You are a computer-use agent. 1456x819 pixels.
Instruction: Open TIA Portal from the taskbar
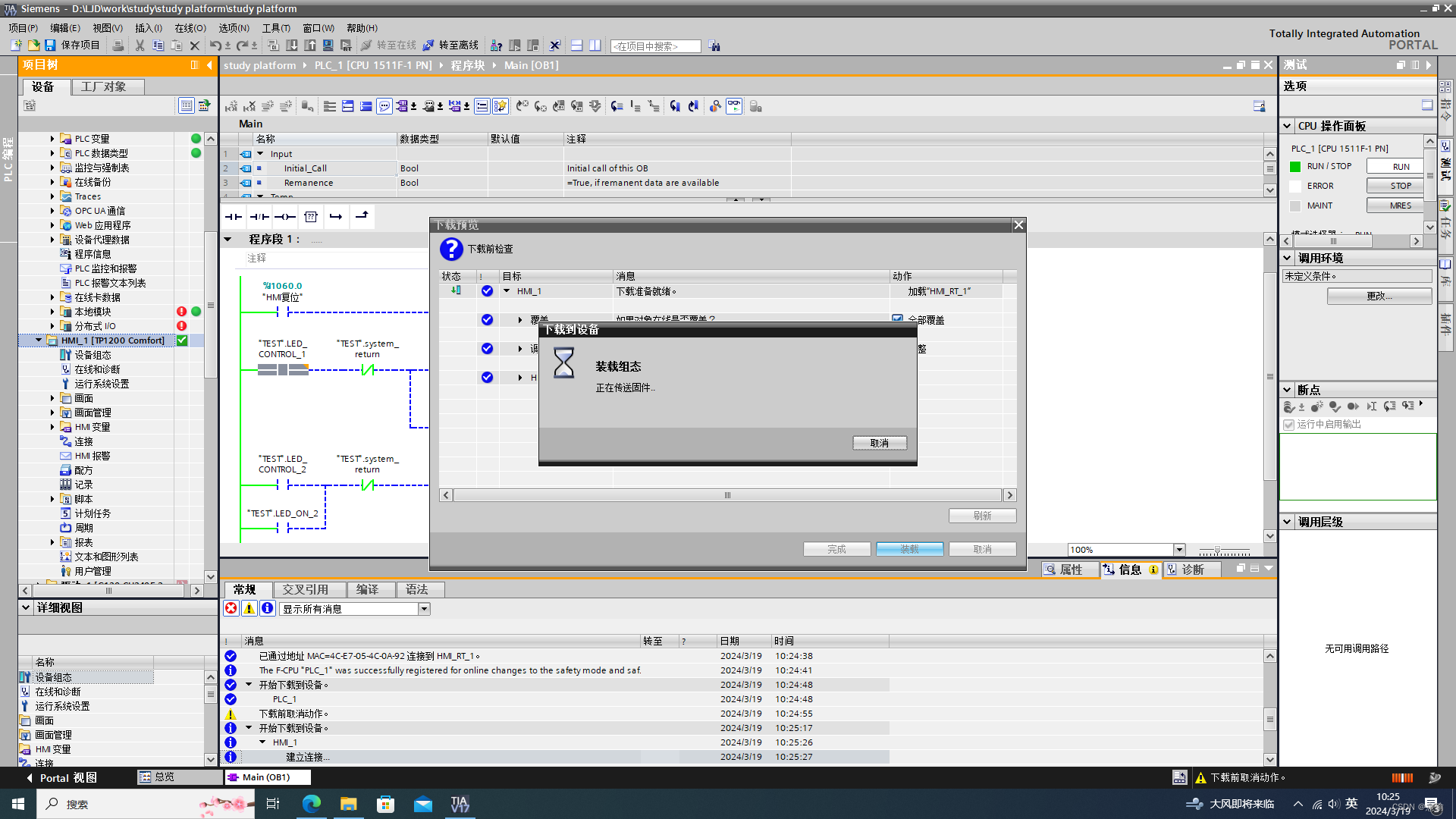[x=460, y=804]
